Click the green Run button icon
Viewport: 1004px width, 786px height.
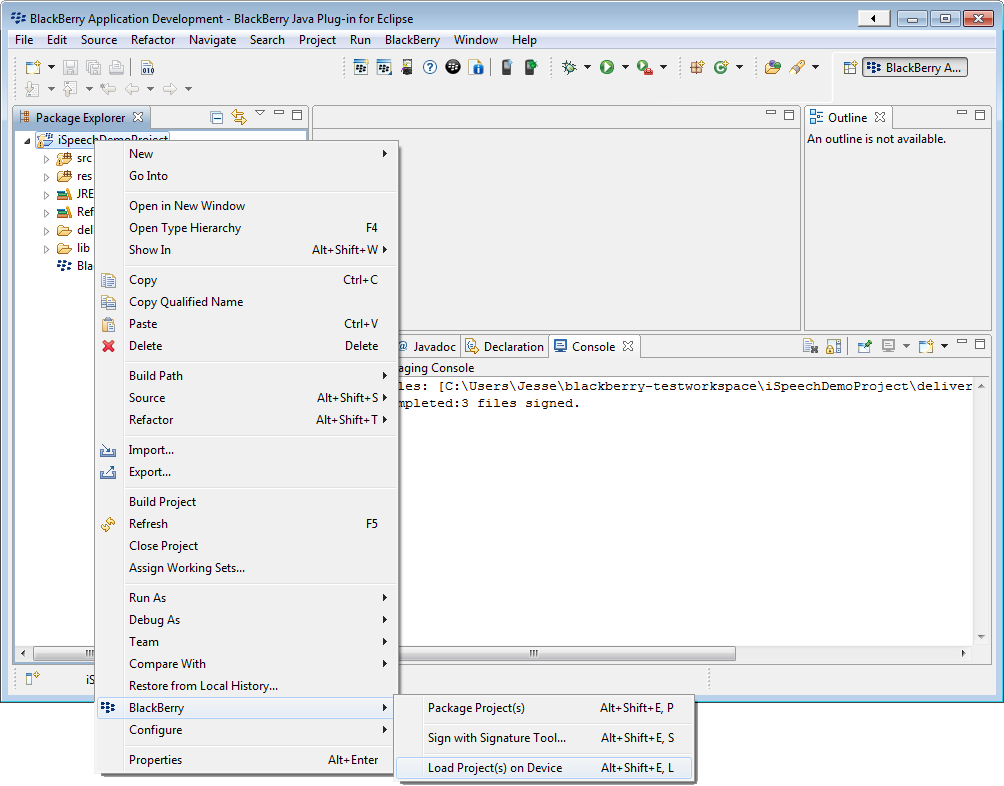606,67
